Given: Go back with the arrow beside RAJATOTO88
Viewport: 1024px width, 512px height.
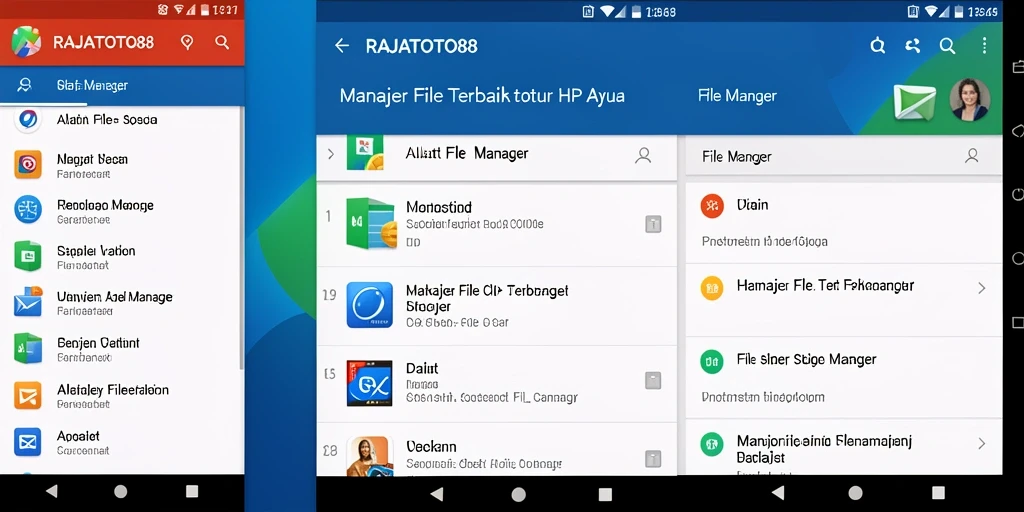Looking at the screenshot, I should [x=342, y=46].
